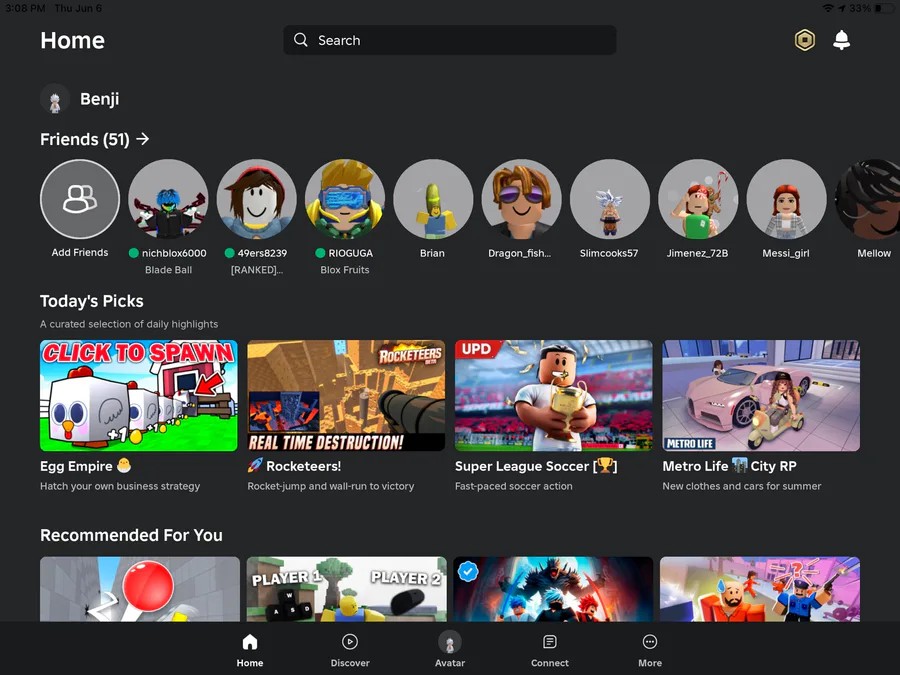The height and width of the screenshot is (675, 900).
Task: Click the Add Friends circle icon
Action: [x=80, y=199]
